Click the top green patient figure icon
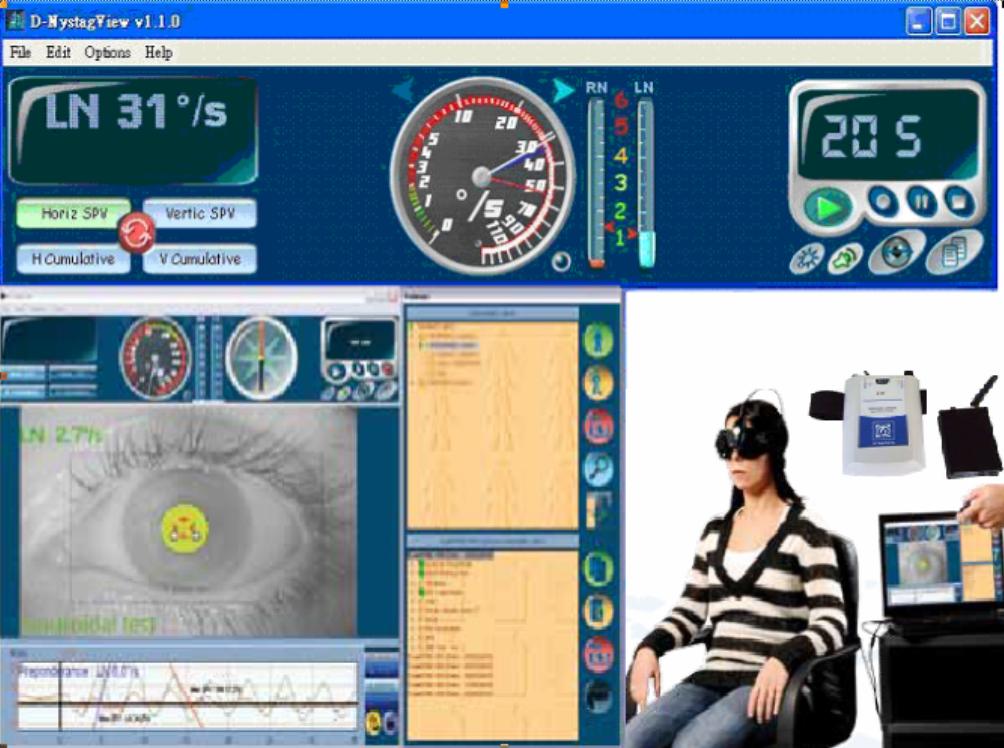This screenshot has height=748, width=1004. click(x=598, y=340)
